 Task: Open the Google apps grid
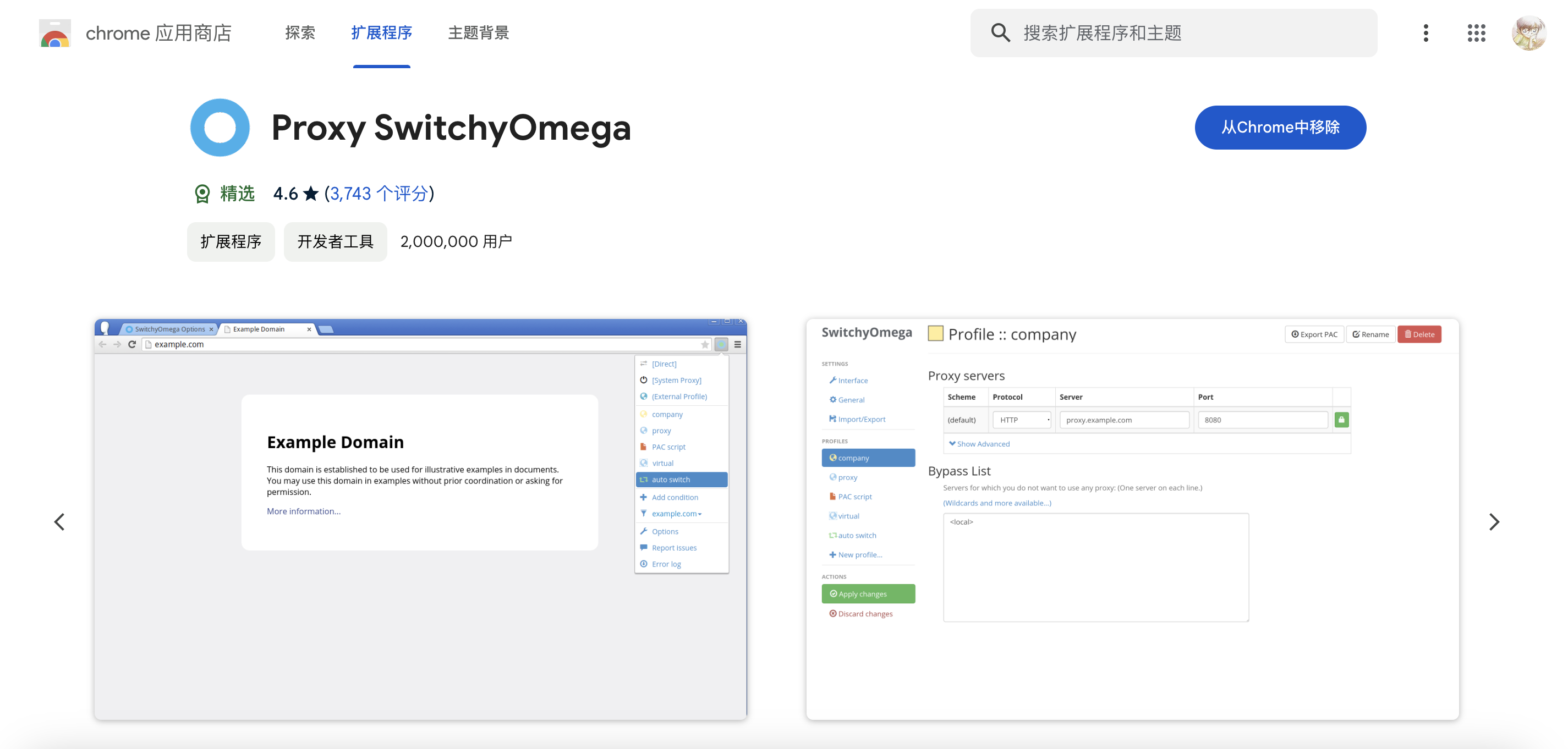(x=1476, y=33)
